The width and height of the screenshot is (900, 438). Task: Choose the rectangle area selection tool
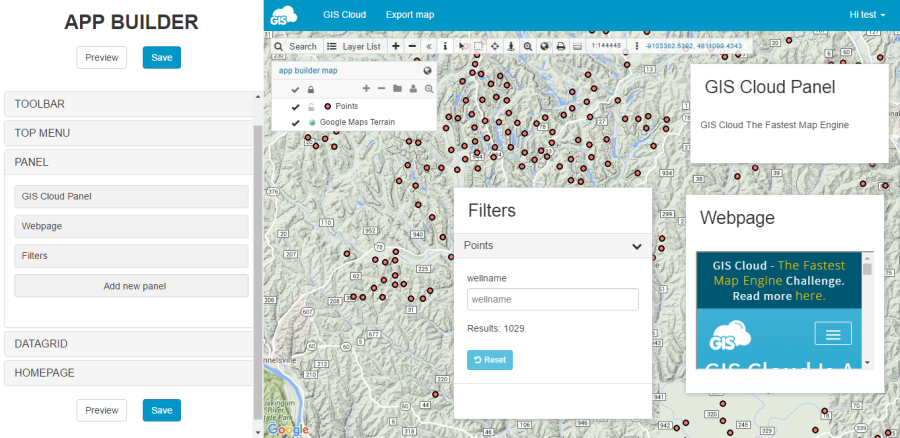coord(478,46)
